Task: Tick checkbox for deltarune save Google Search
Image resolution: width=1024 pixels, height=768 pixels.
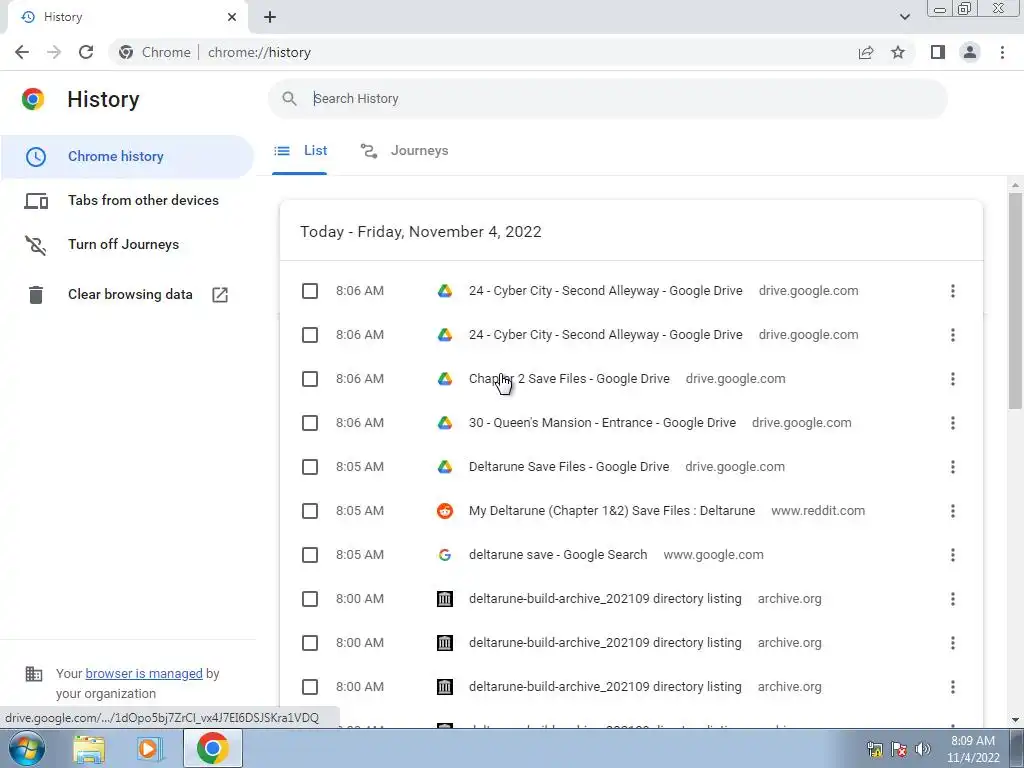Action: tap(310, 555)
